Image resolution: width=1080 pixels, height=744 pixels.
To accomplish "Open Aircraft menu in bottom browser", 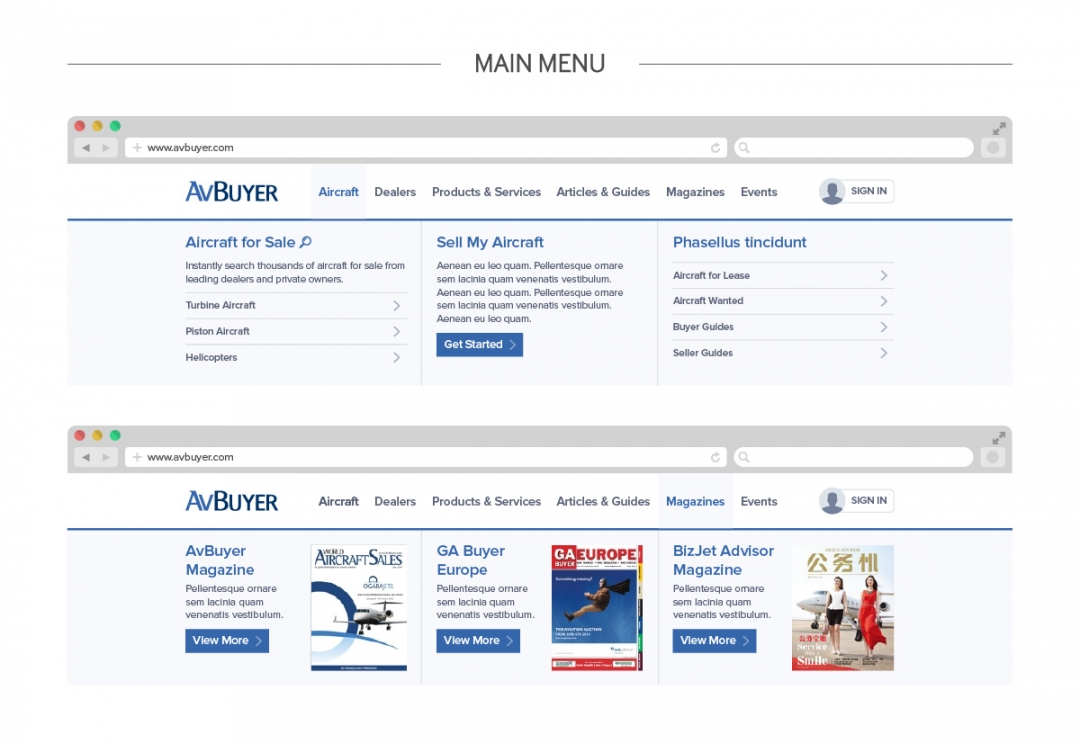I will [338, 502].
